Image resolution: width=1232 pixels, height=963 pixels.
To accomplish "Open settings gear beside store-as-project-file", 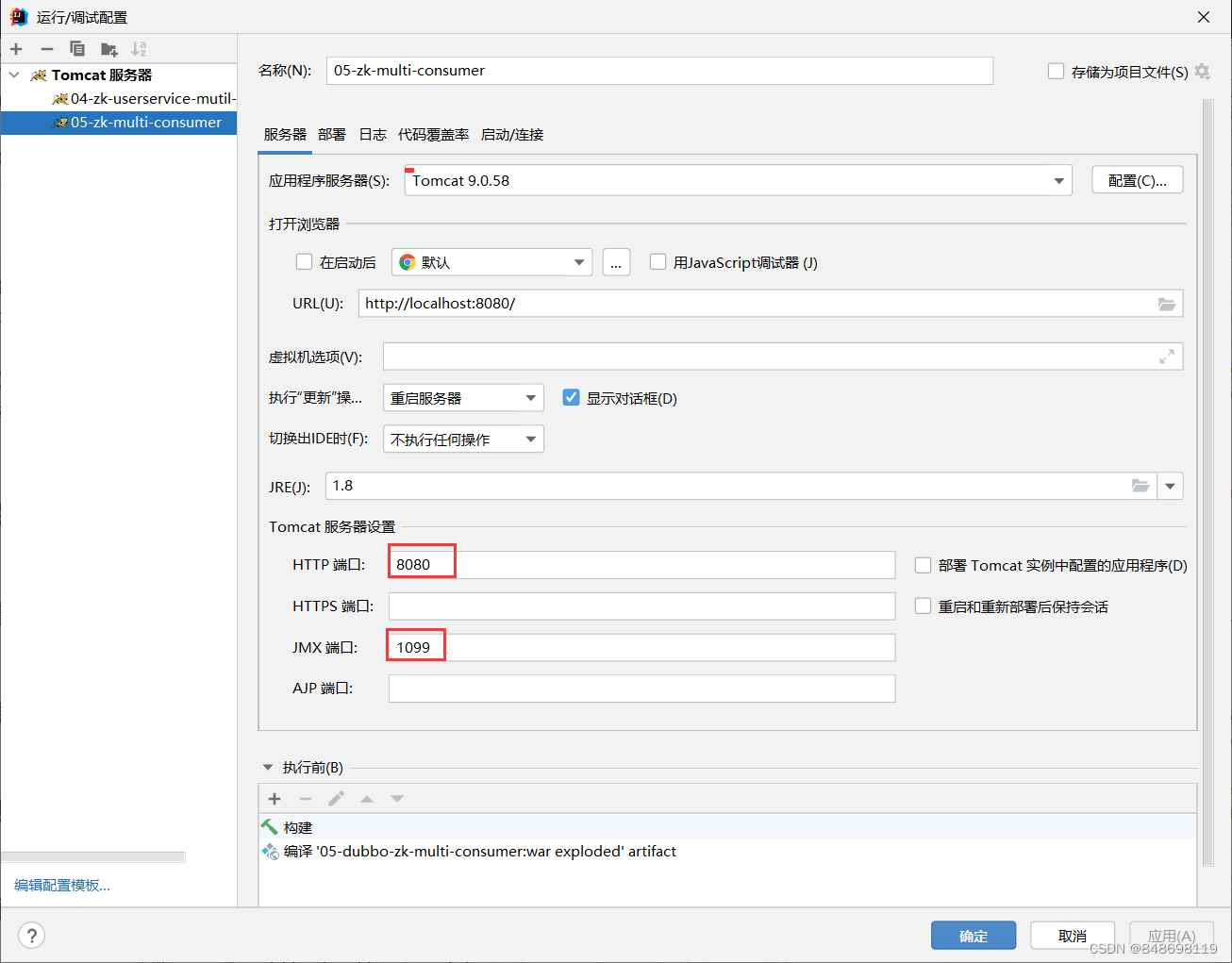I will click(x=1202, y=72).
